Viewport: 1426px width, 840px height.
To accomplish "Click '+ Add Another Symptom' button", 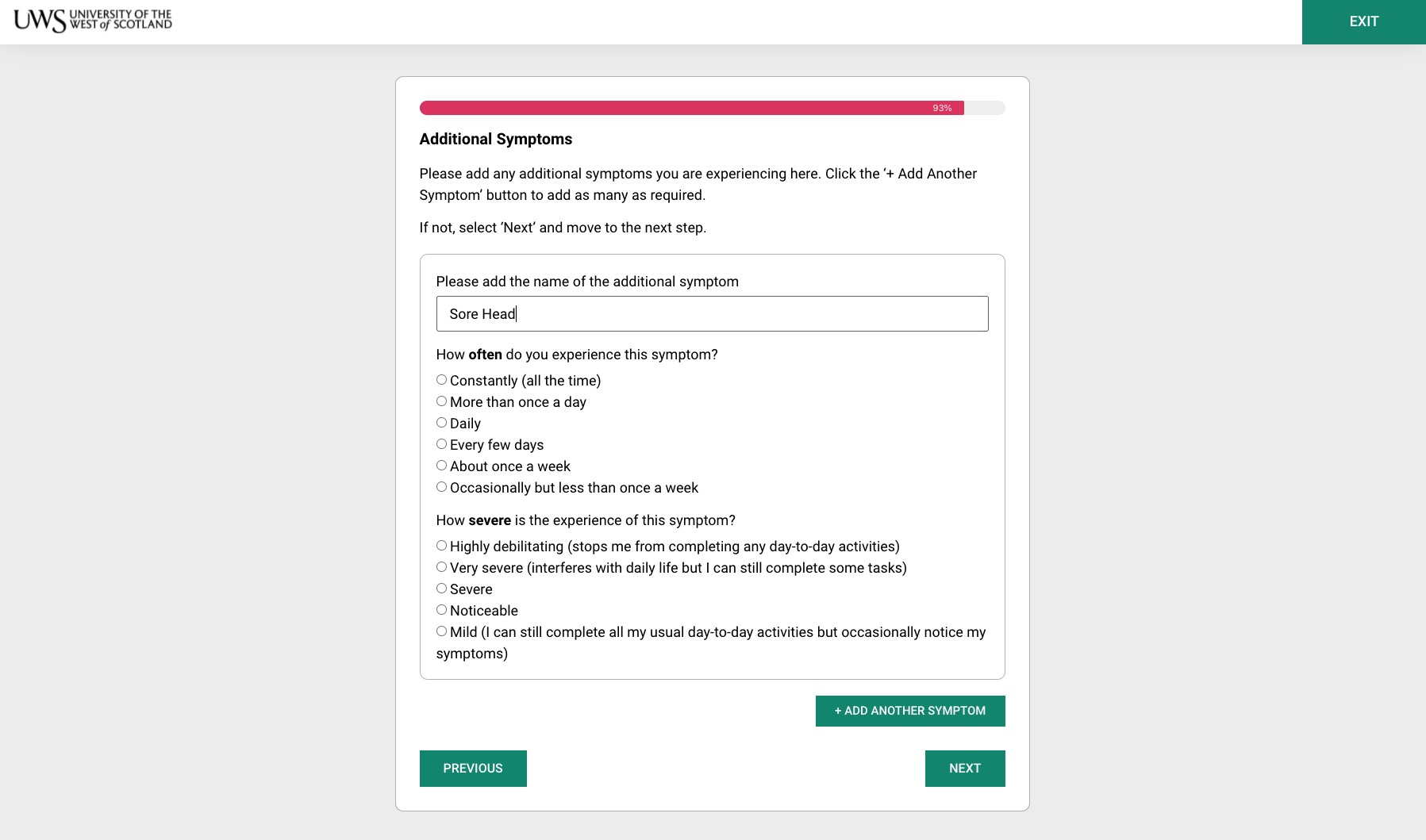I will [x=909, y=711].
